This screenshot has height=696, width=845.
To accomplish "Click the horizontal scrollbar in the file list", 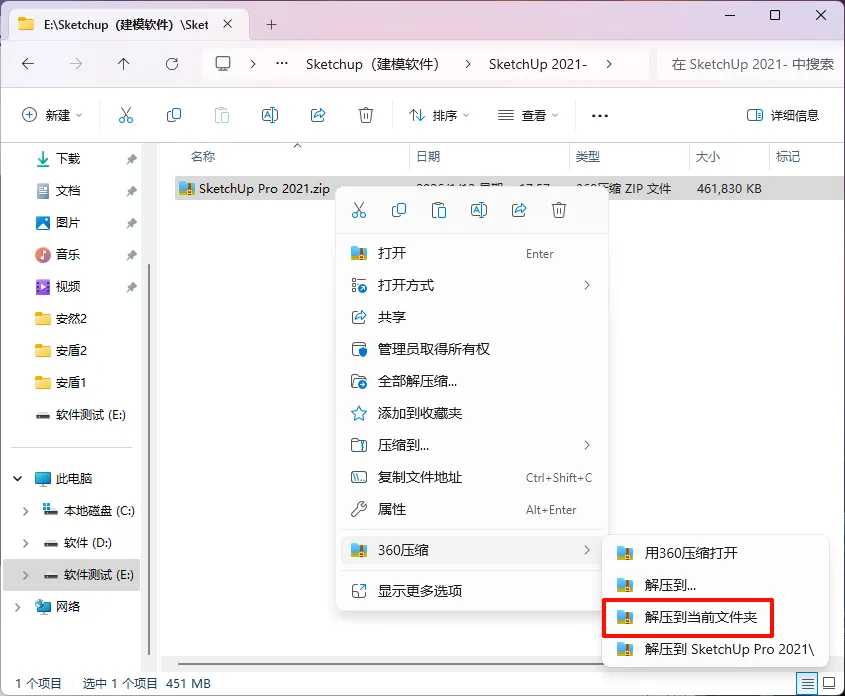I will pyautogui.click(x=391, y=664).
